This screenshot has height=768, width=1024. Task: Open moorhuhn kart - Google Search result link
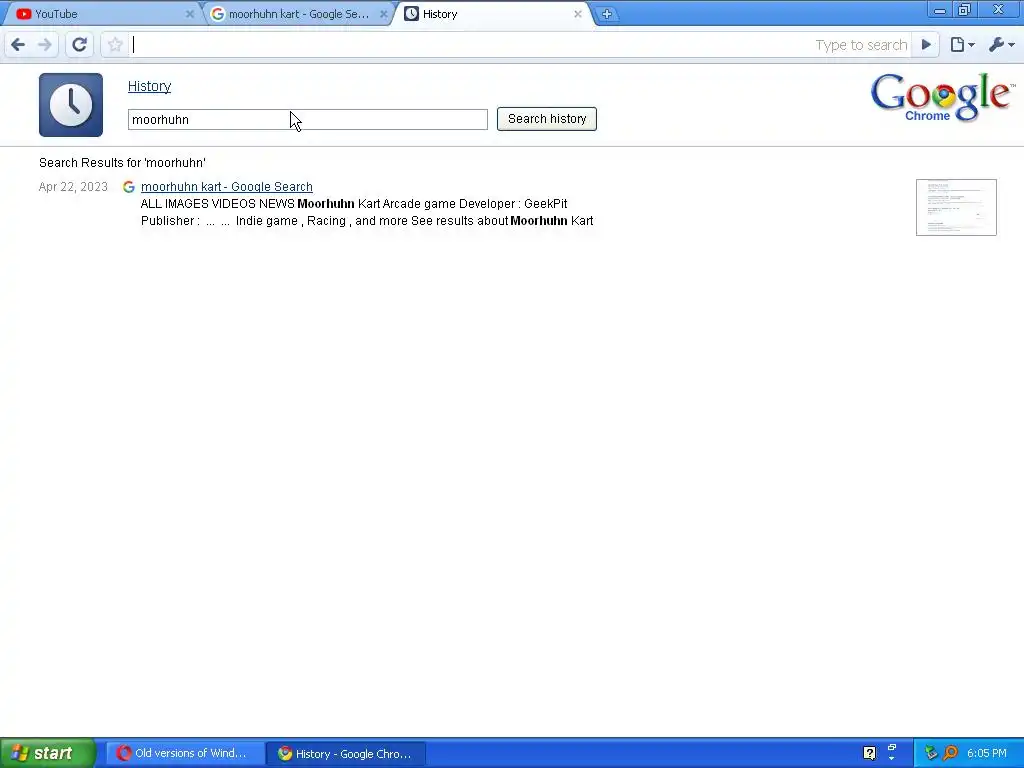227,187
